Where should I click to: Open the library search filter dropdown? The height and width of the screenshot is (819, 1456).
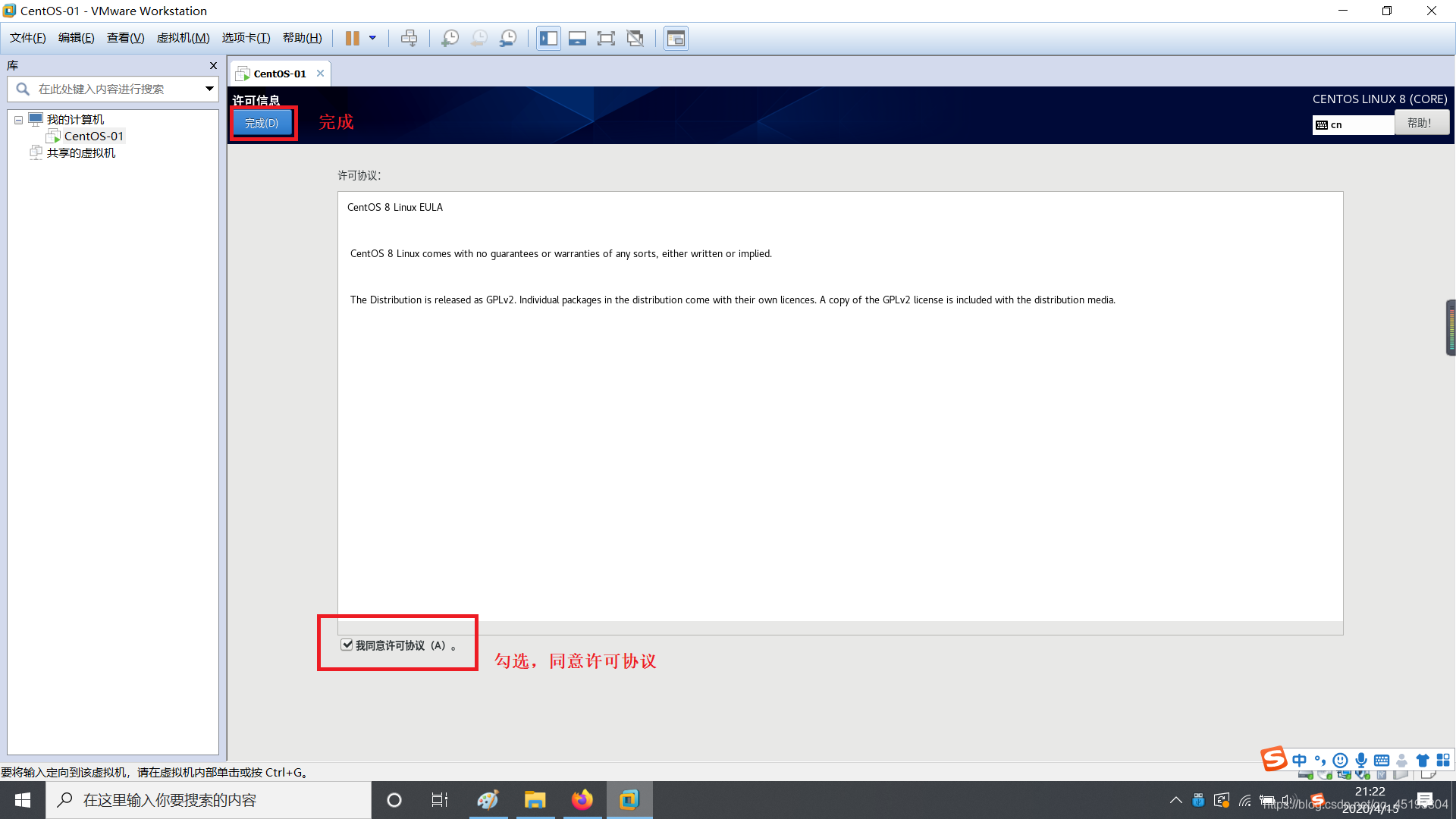[209, 89]
